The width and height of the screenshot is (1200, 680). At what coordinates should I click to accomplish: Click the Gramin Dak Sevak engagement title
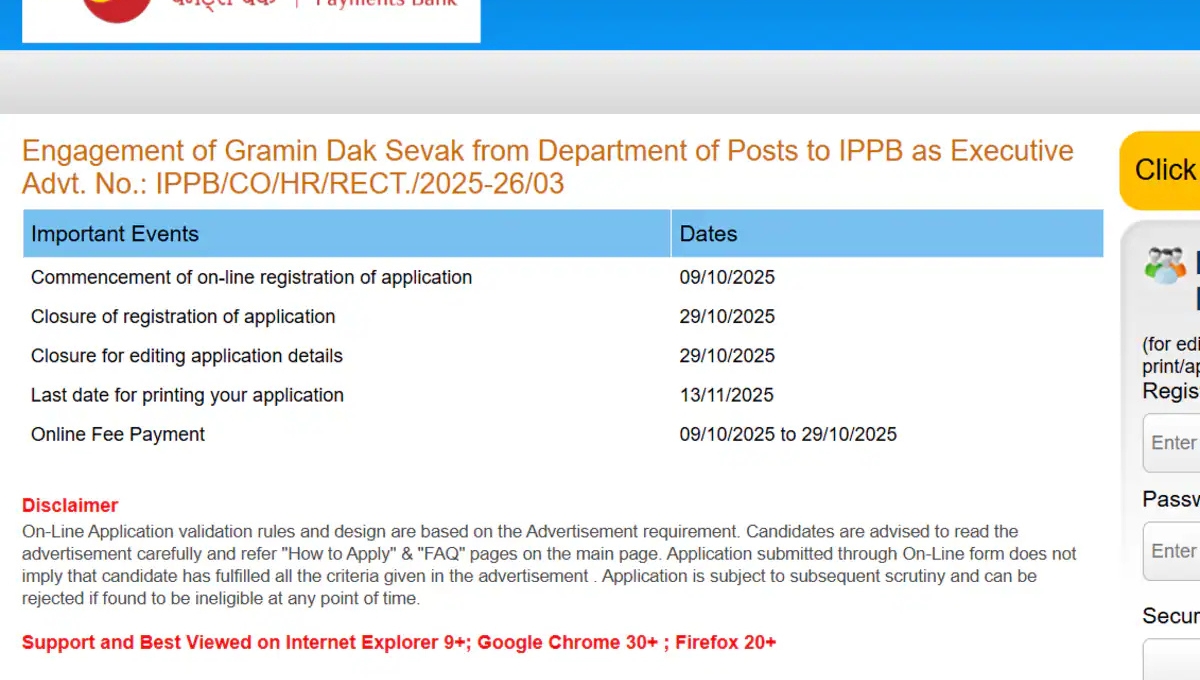pos(548,150)
